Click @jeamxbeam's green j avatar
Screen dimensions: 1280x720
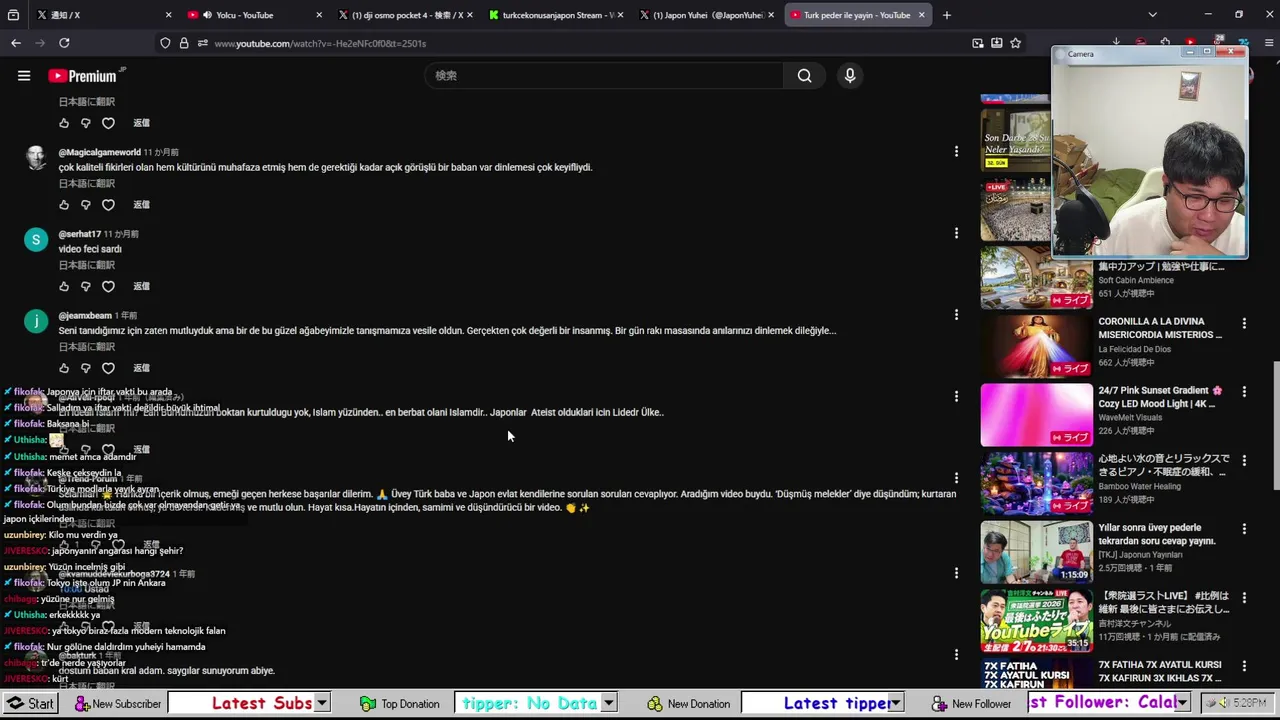(36, 321)
